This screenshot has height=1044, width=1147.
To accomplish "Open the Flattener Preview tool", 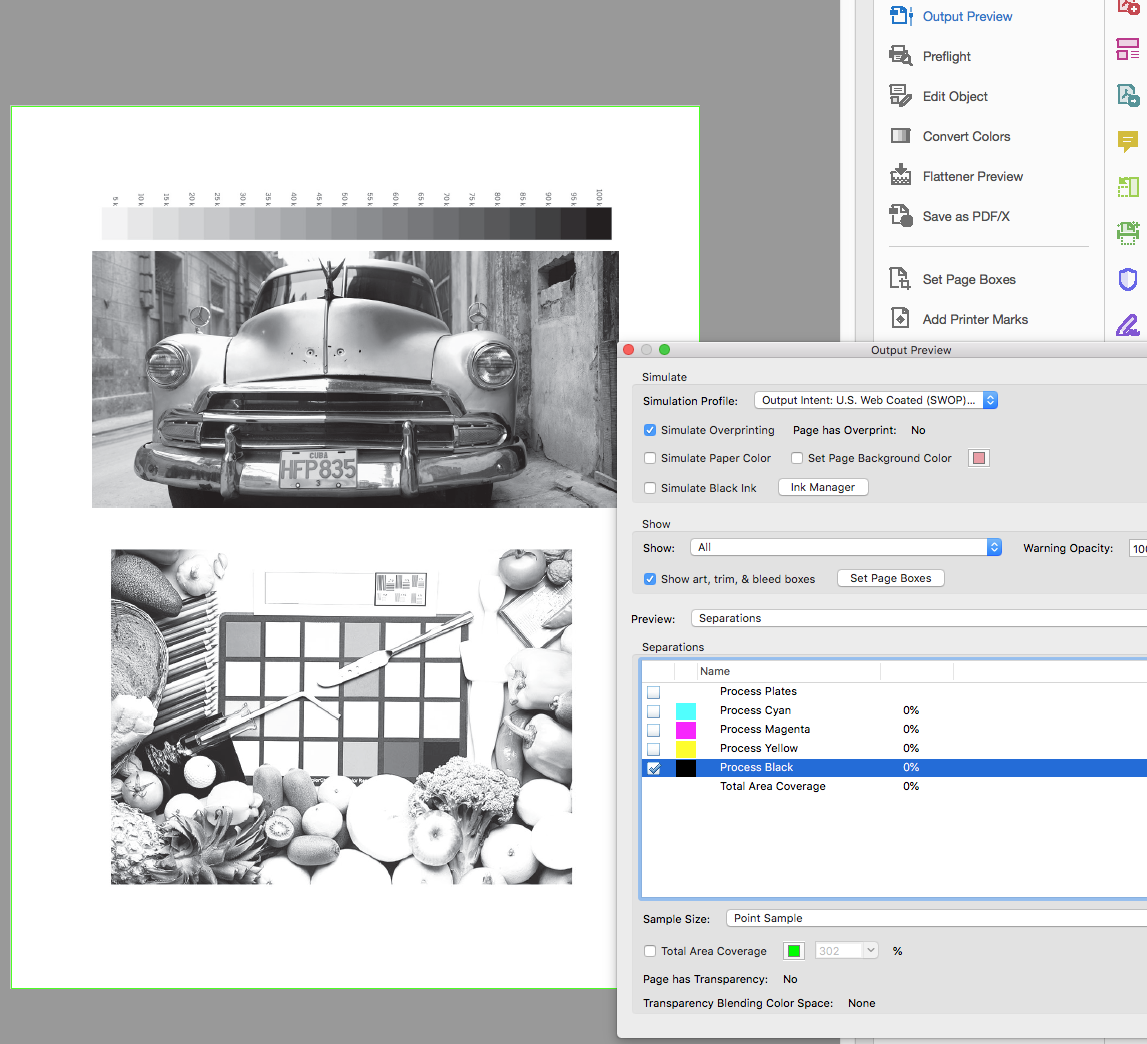I will (x=971, y=176).
